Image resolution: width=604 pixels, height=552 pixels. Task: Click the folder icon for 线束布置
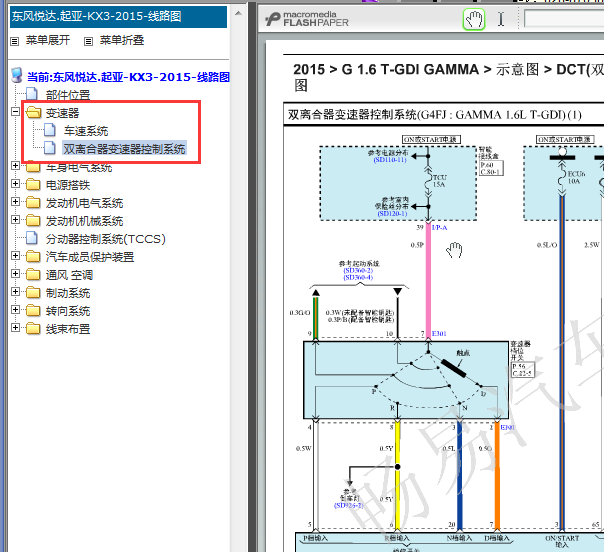pyautogui.click(x=33, y=329)
